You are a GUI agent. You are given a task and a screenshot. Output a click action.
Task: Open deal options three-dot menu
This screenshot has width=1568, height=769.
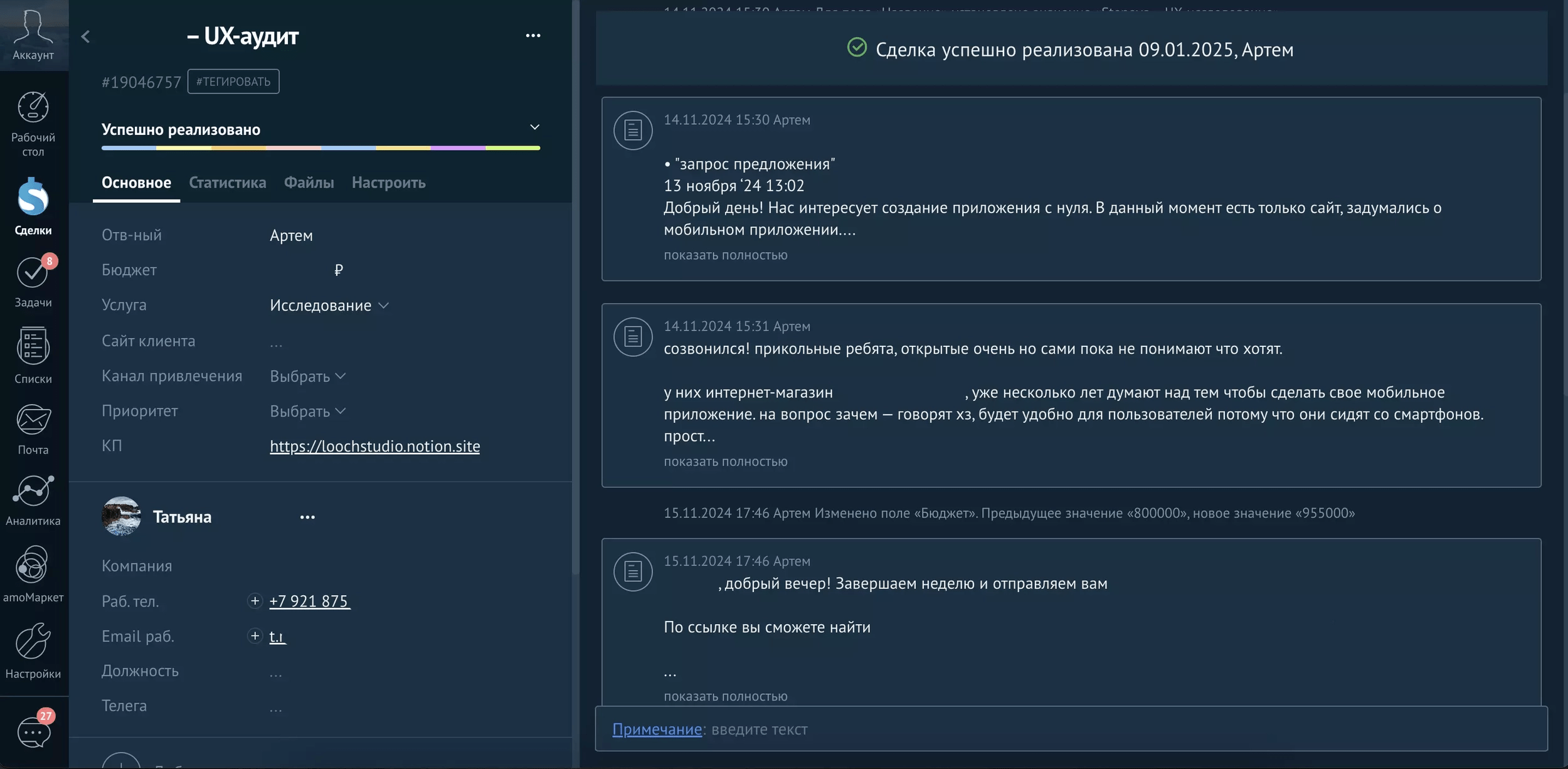click(x=532, y=36)
